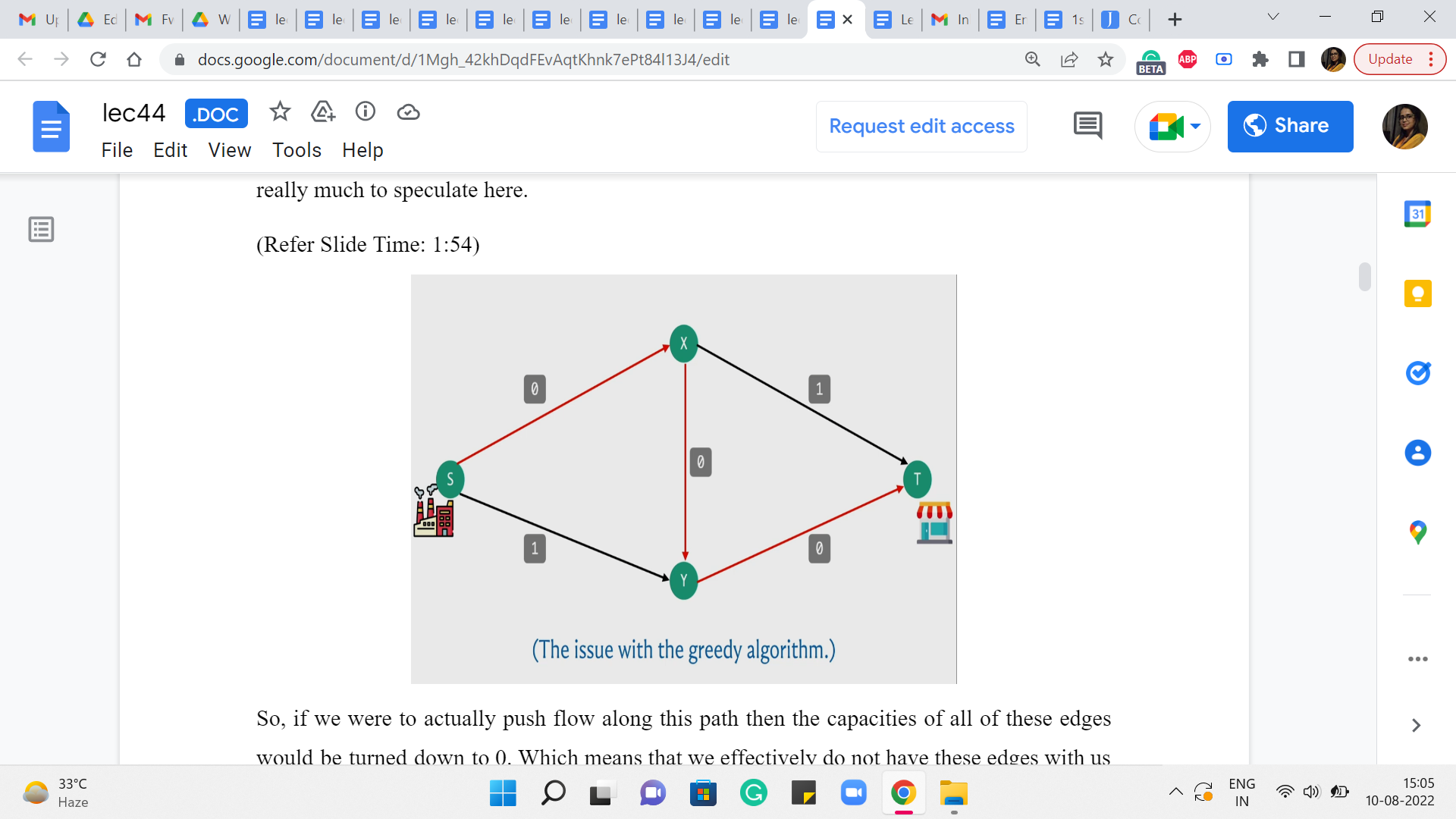The image size is (1456, 819).
Task: Open the Tools menu
Action: (297, 150)
